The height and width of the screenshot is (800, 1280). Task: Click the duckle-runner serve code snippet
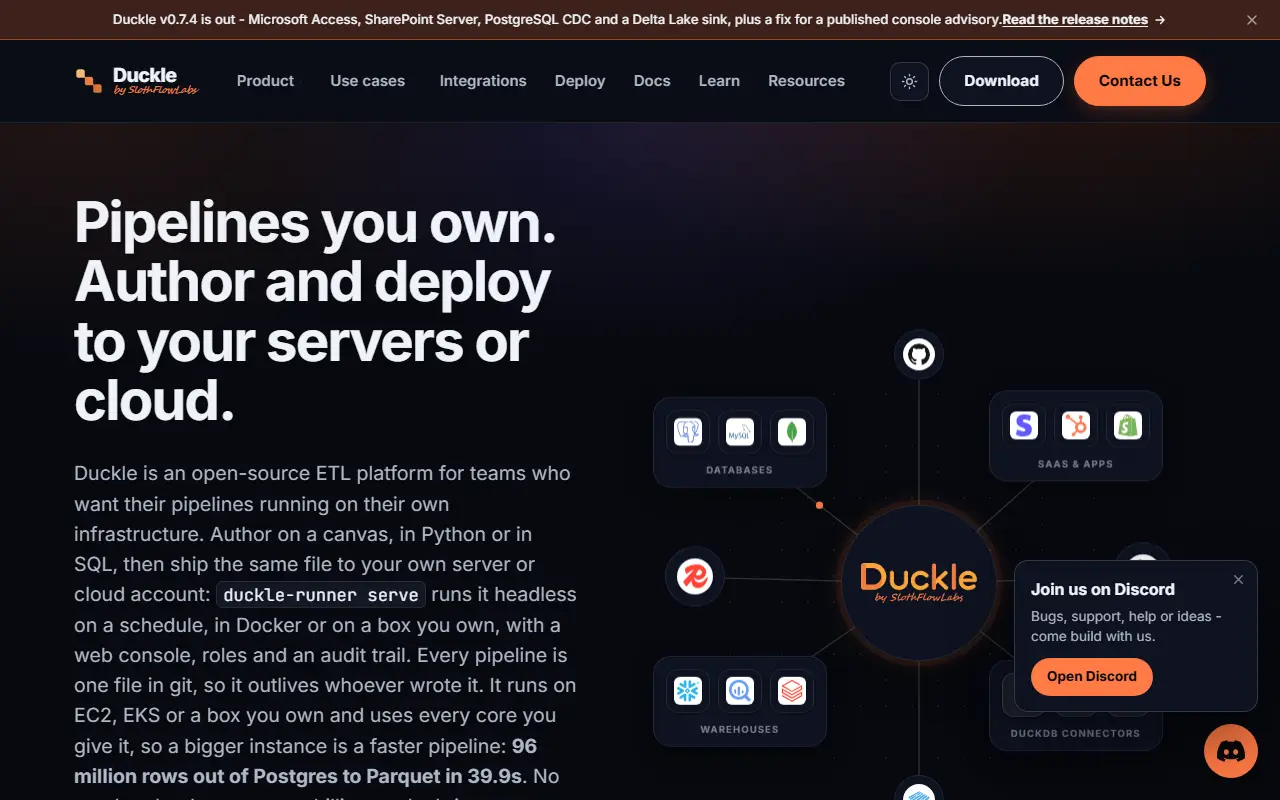point(321,595)
